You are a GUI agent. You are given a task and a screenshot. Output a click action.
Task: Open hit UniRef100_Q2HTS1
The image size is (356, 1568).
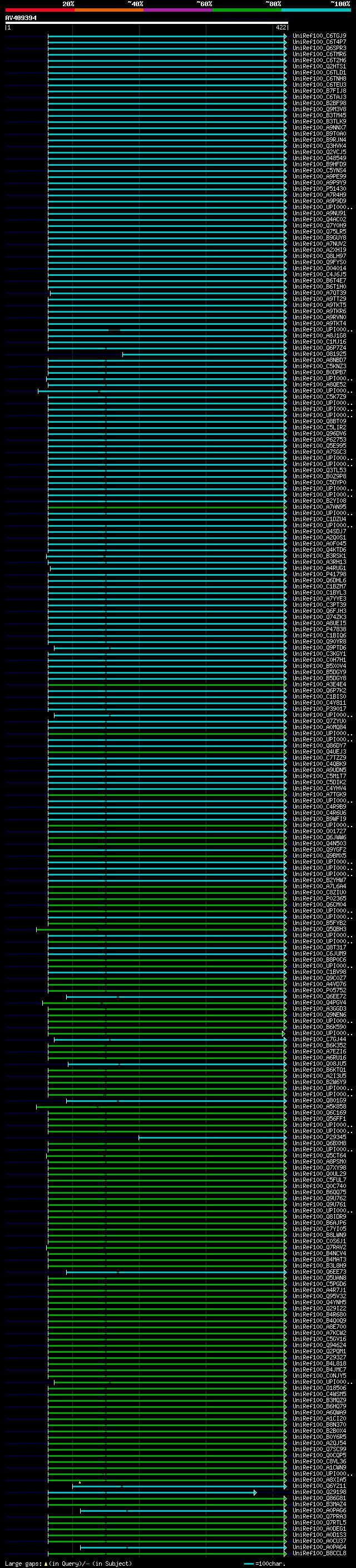pos(319,66)
